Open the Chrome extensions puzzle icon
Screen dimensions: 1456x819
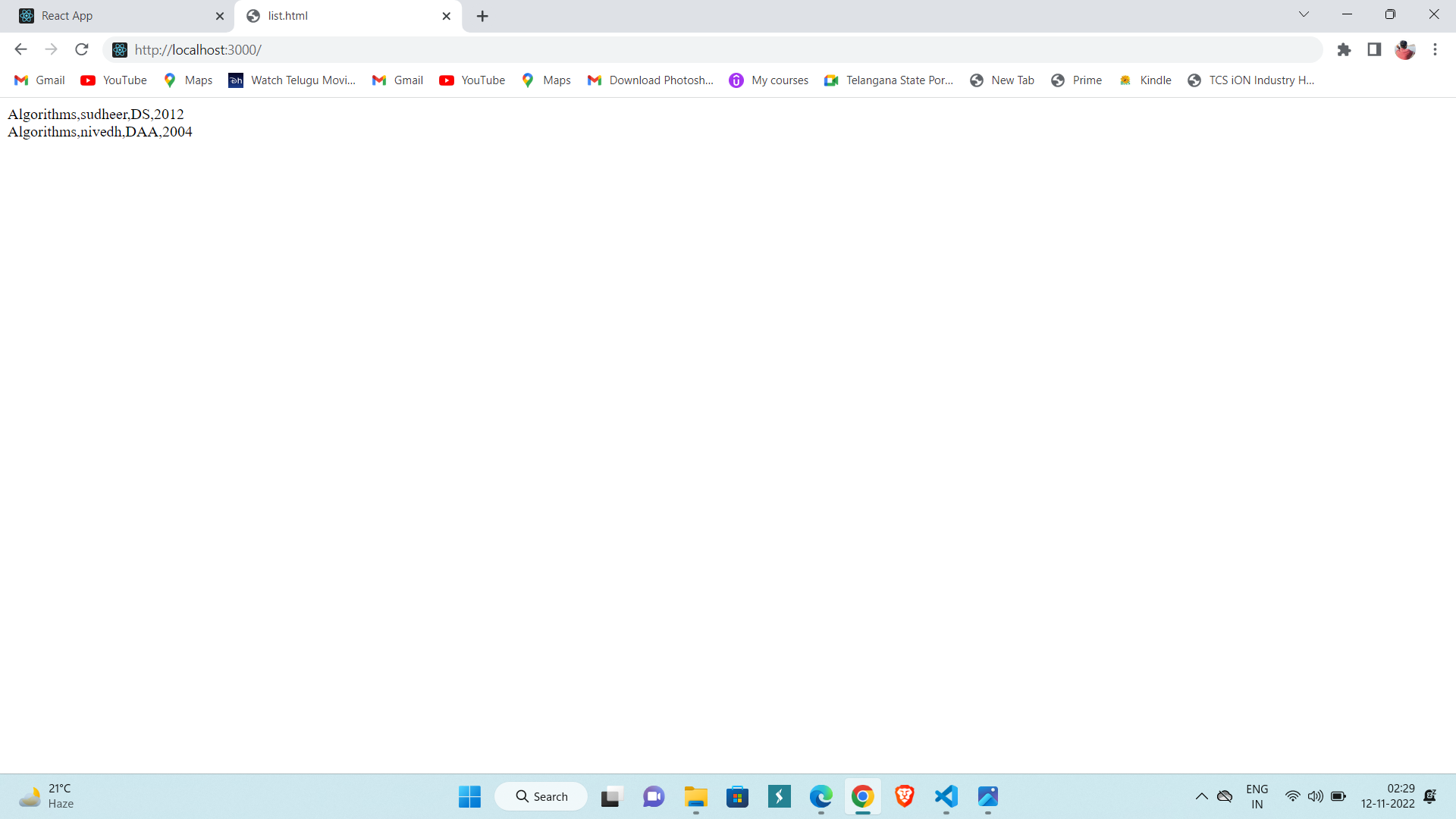[1344, 50]
